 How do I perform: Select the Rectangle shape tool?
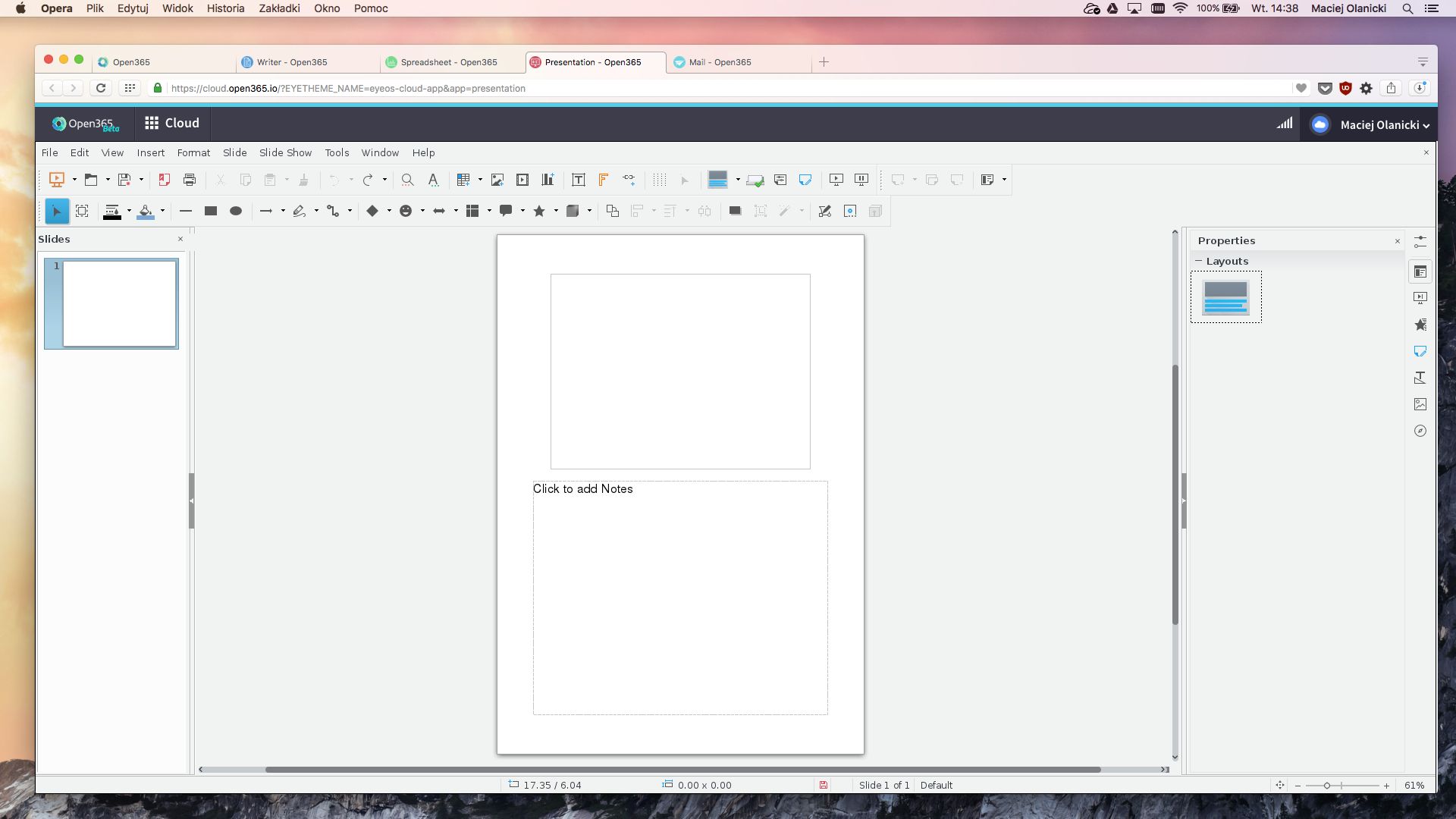click(x=211, y=212)
